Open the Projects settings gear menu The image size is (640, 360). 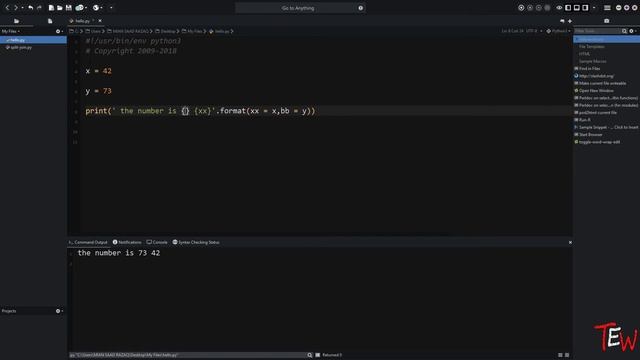[x=59, y=311]
